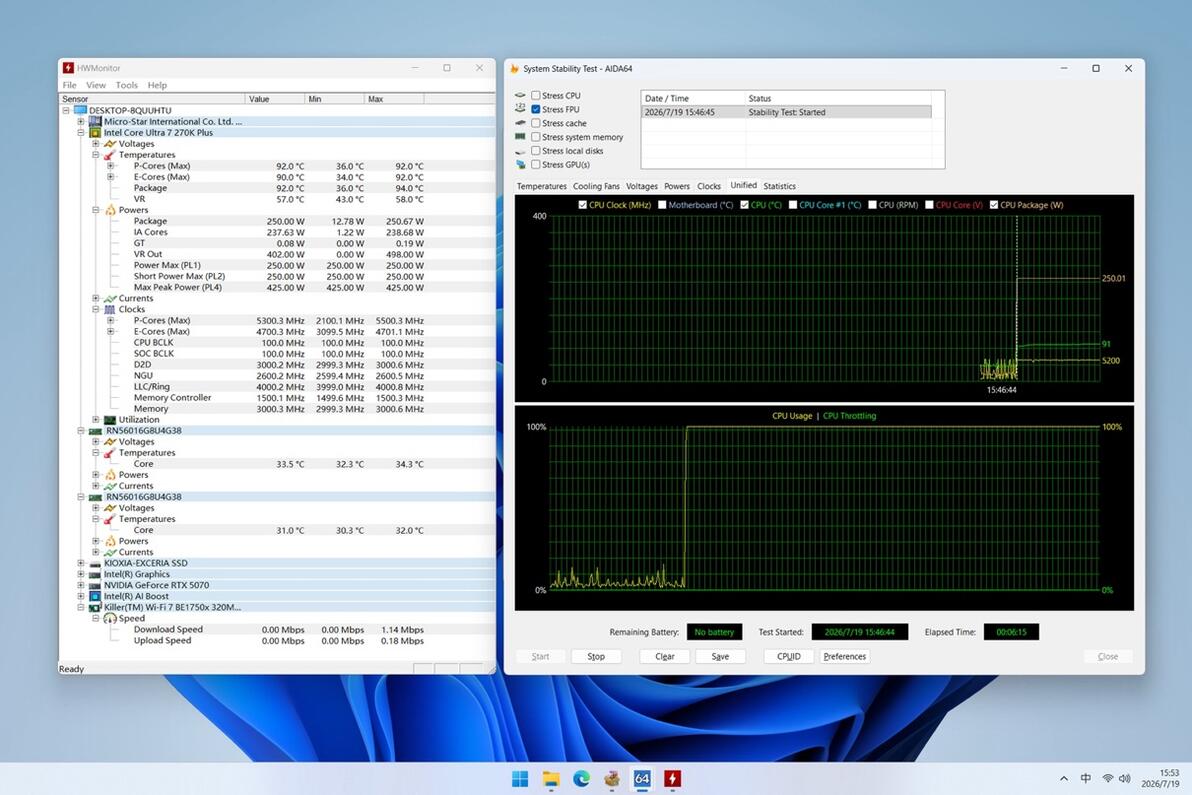Switch to AIDA64 via the taskbar 64 icon
This screenshot has width=1192, height=795.
(x=642, y=778)
